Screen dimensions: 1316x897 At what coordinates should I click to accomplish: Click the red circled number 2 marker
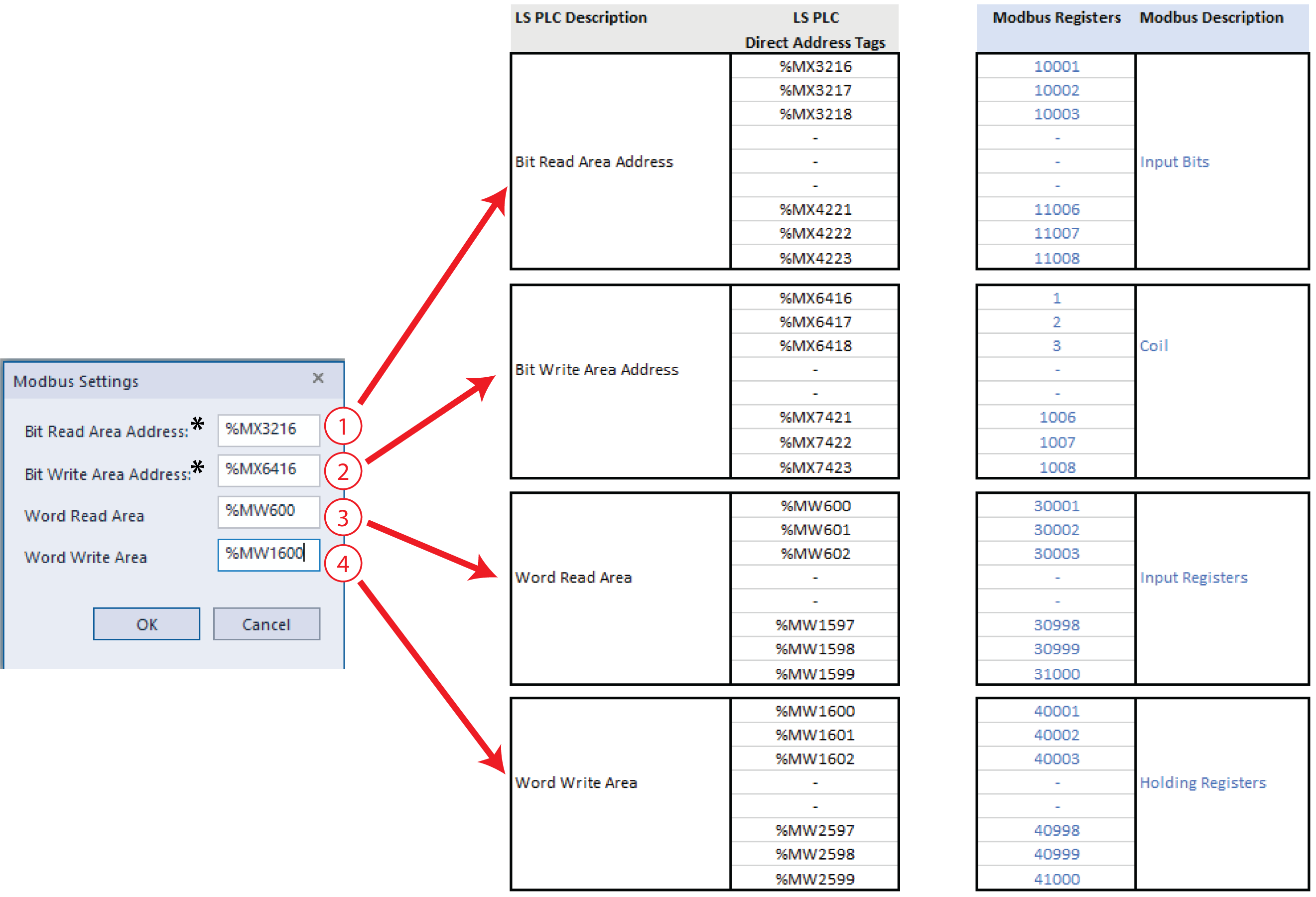pos(343,471)
